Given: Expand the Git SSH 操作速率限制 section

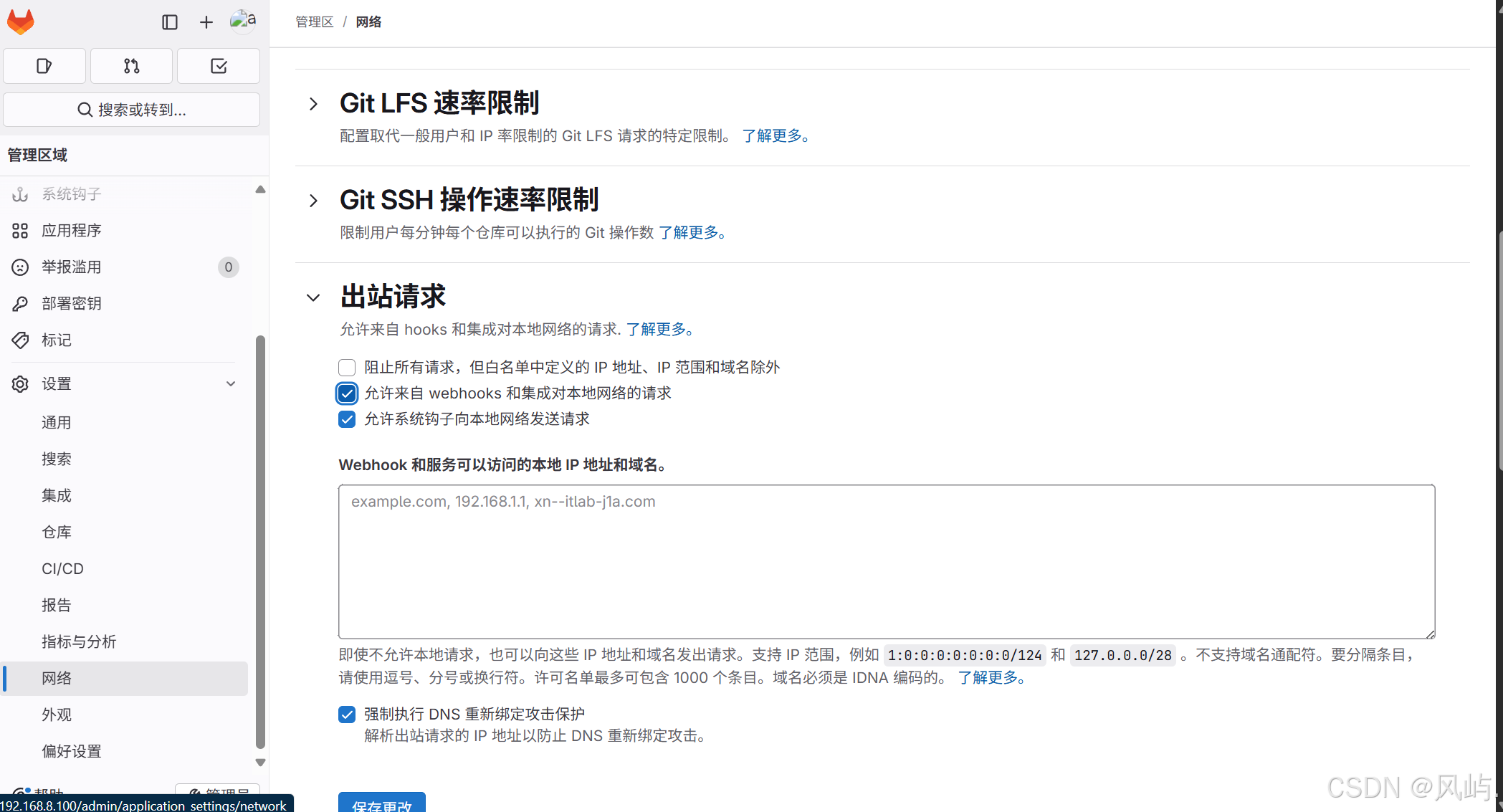Looking at the screenshot, I should pyautogui.click(x=313, y=201).
